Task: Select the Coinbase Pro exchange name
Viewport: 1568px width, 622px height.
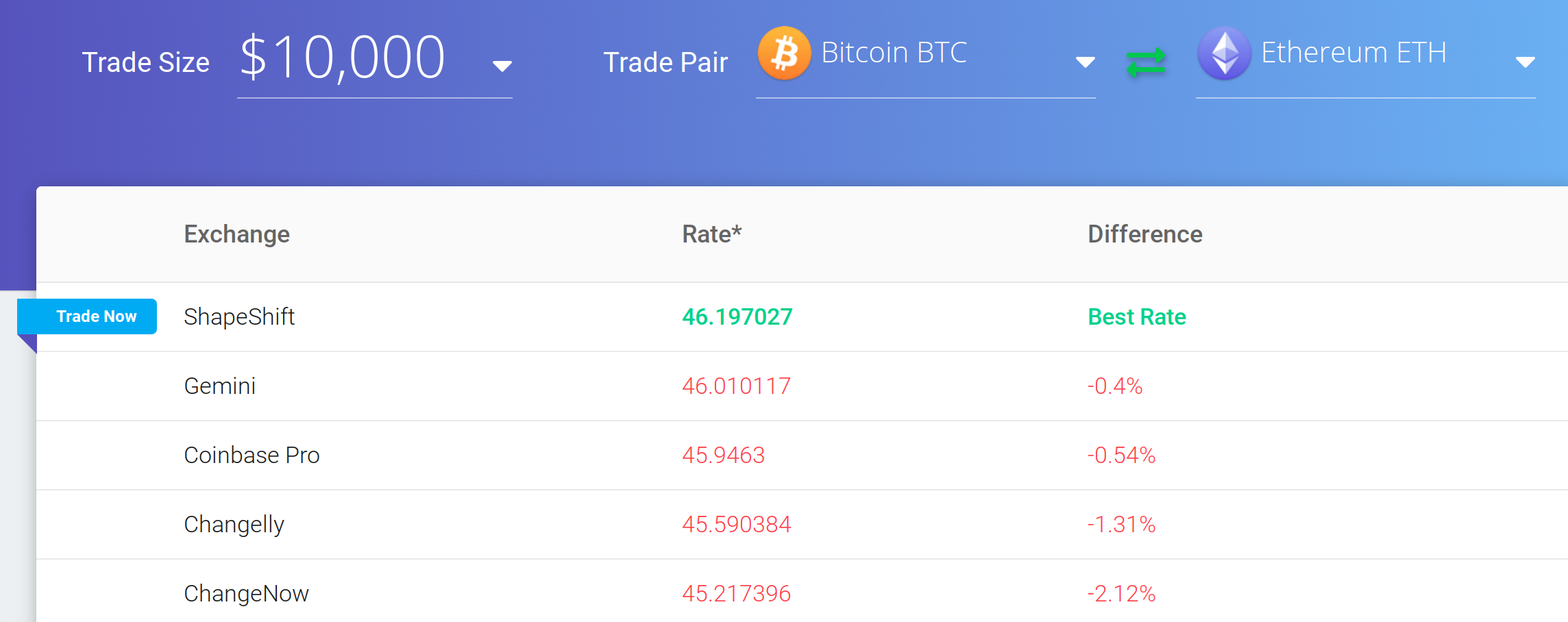Action: pos(252,456)
